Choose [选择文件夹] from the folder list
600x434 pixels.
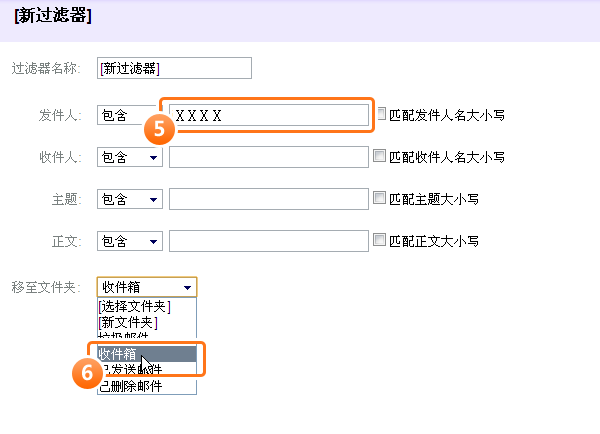pos(135,306)
